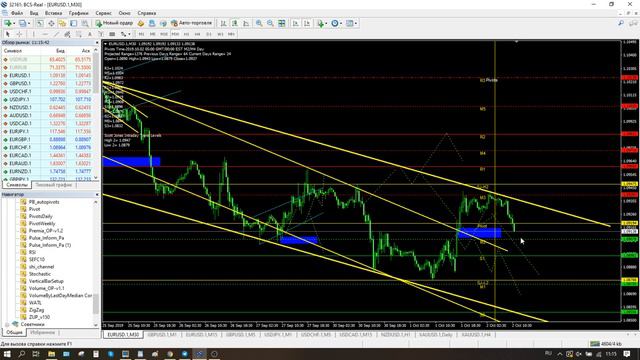Screen dimensions: 640x360
Task: Open the Profiles toolbar icon
Action: (x=23, y=23)
